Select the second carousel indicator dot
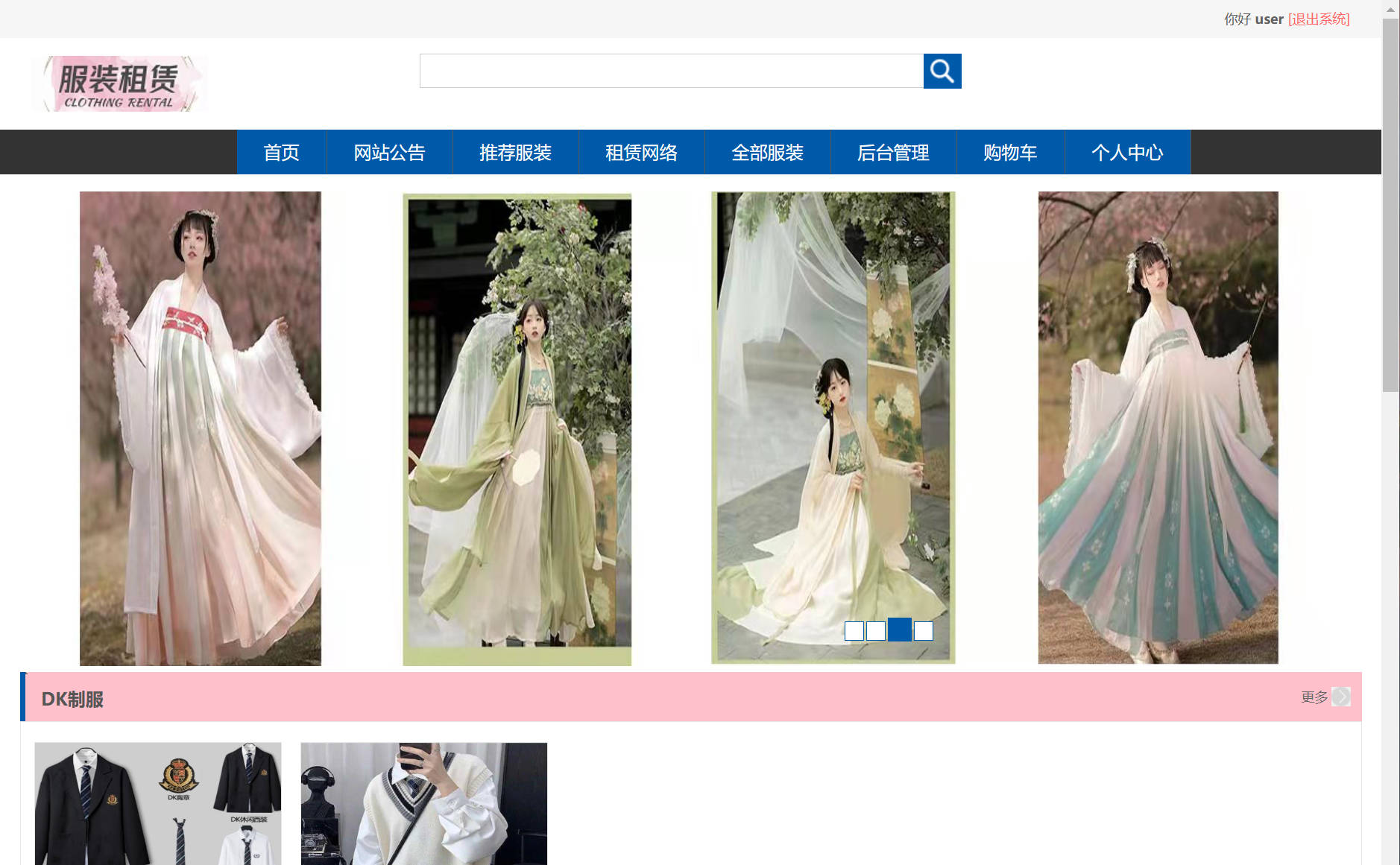 [x=876, y=630]
